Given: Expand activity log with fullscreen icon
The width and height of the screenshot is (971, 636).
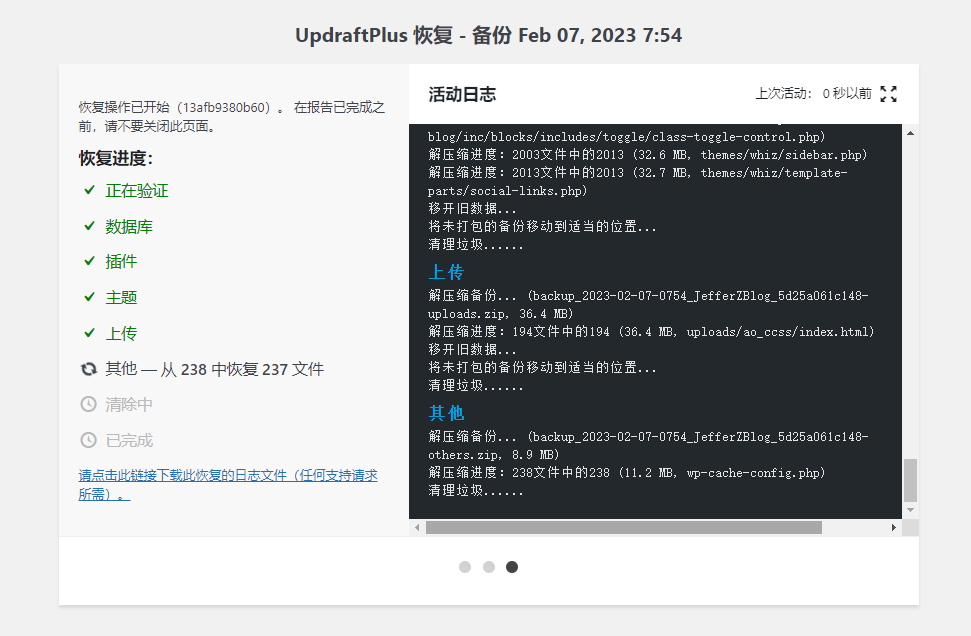Looking at the screenshot, I should click(x=889, y=94).
